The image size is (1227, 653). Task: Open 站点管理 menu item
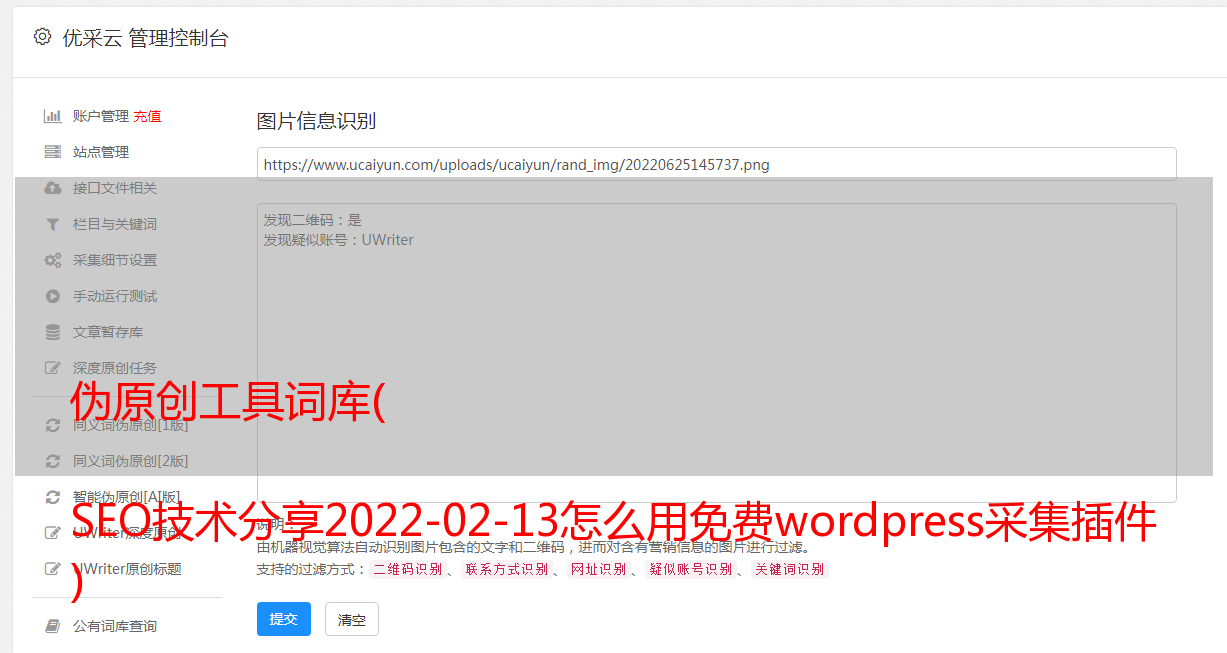click(x=101, y=152)
